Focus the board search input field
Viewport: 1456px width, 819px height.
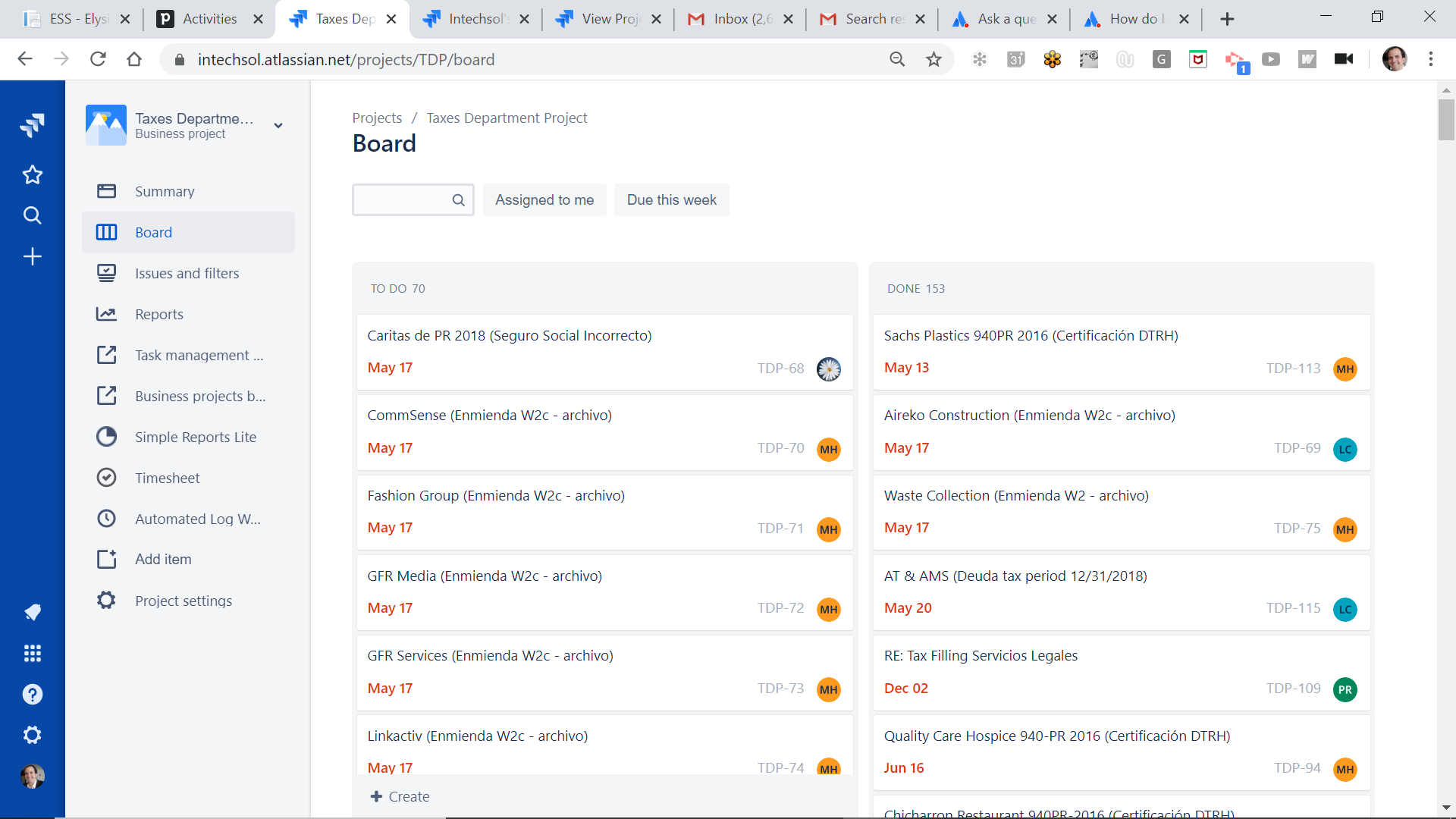(x=413, y=200)
